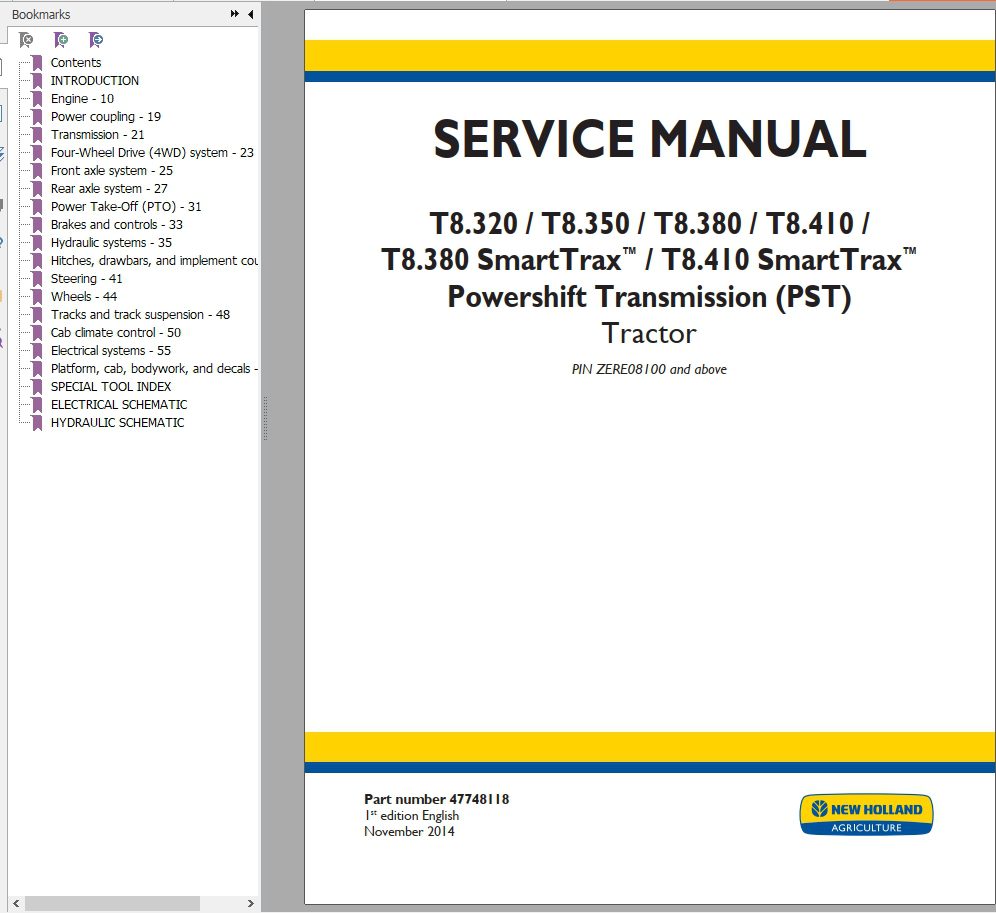
Task: Click the Bookmarks panel title
Action: click(41, 14)
